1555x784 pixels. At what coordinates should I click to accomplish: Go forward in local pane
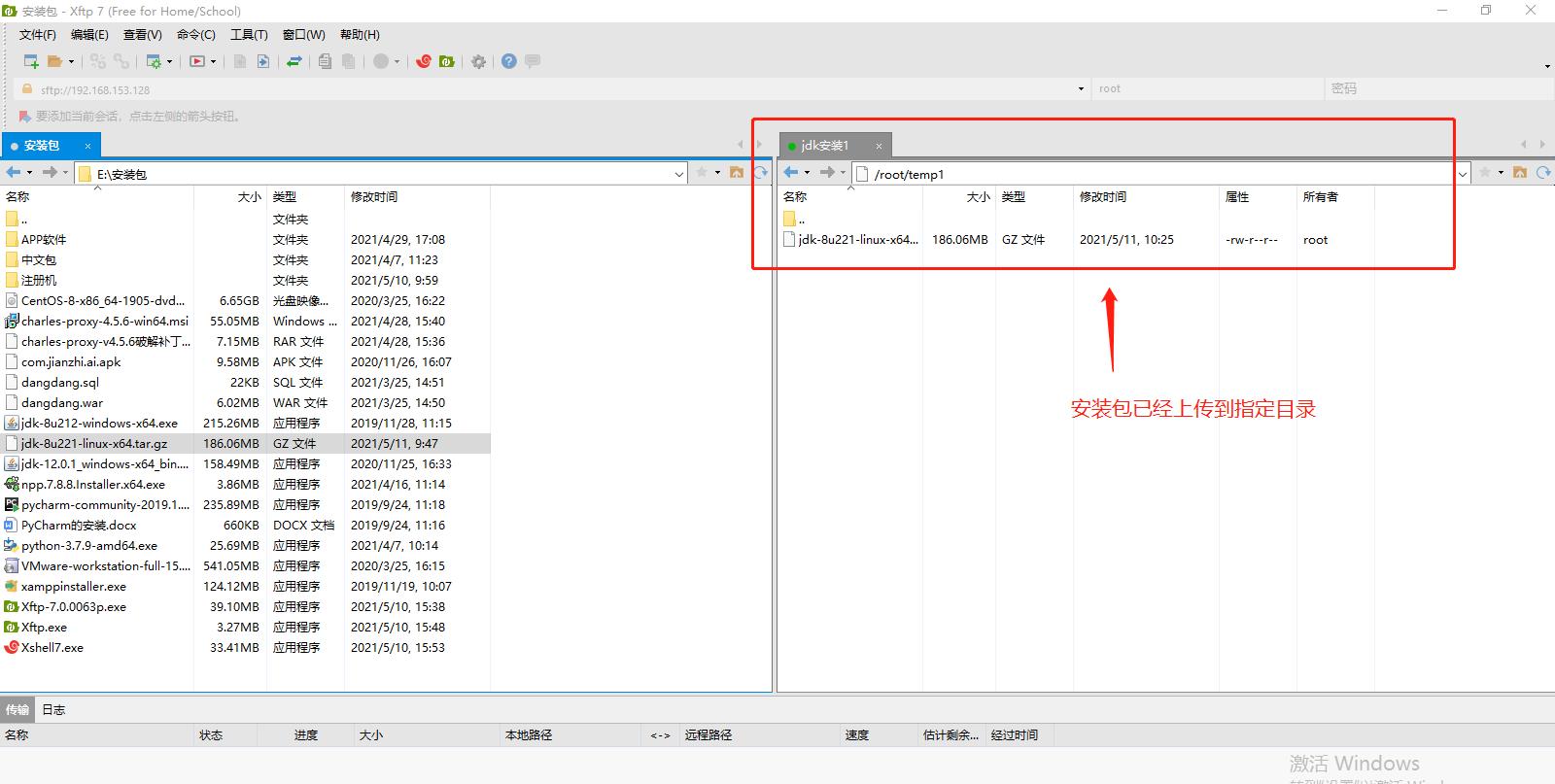[50, 173]
